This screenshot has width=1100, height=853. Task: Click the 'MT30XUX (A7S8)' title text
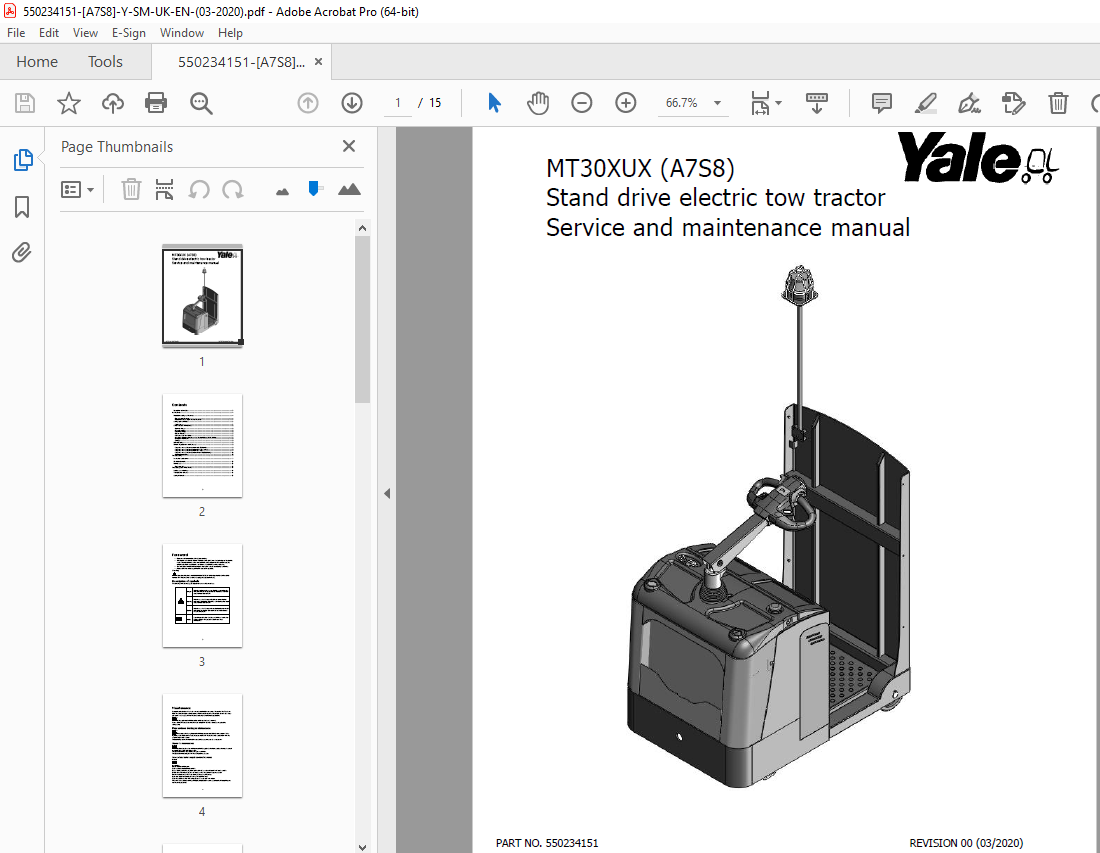pyautogui.click(x=640, y=168)
